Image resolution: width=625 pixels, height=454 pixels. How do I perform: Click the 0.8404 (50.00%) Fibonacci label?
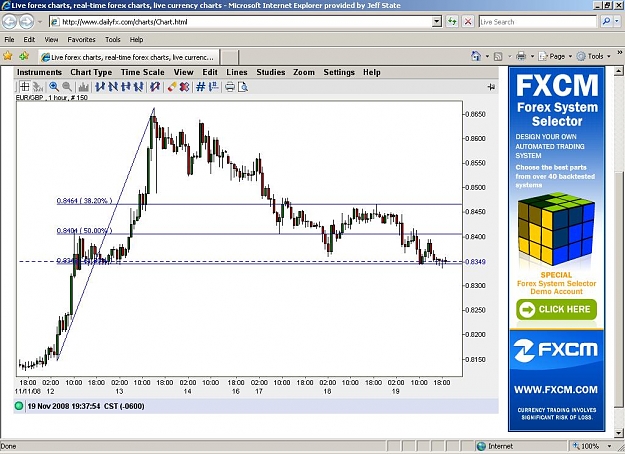84,230
